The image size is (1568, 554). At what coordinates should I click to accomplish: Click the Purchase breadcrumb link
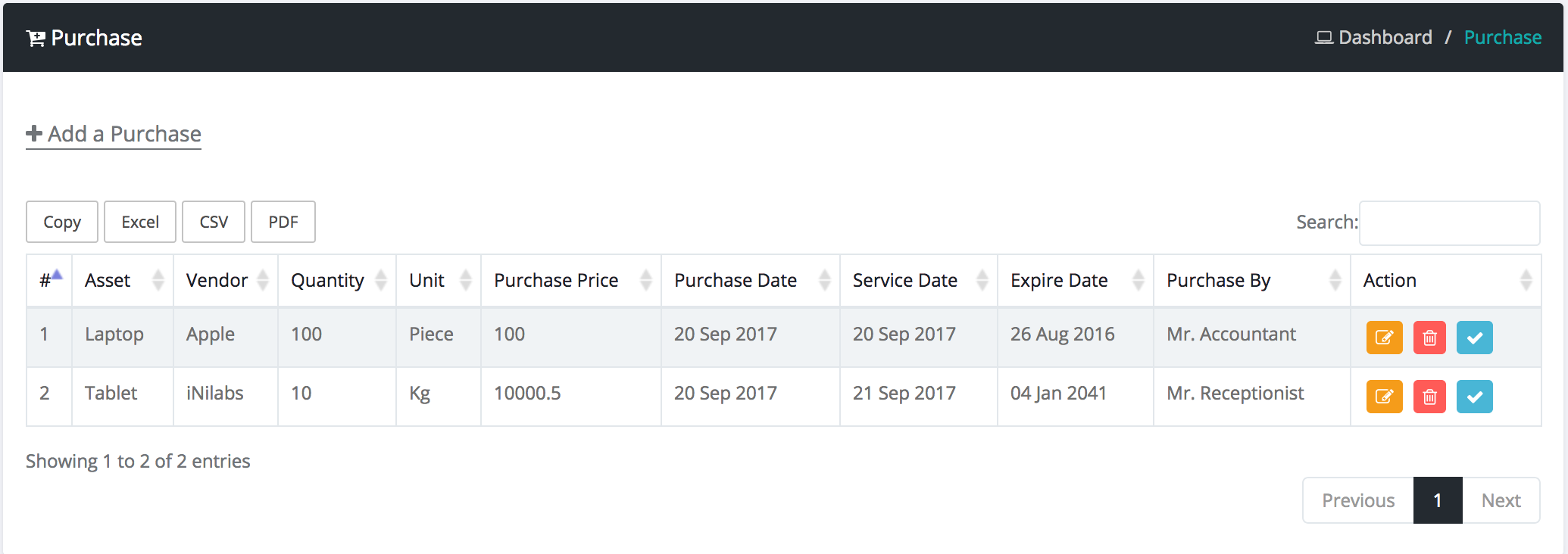1502,38
